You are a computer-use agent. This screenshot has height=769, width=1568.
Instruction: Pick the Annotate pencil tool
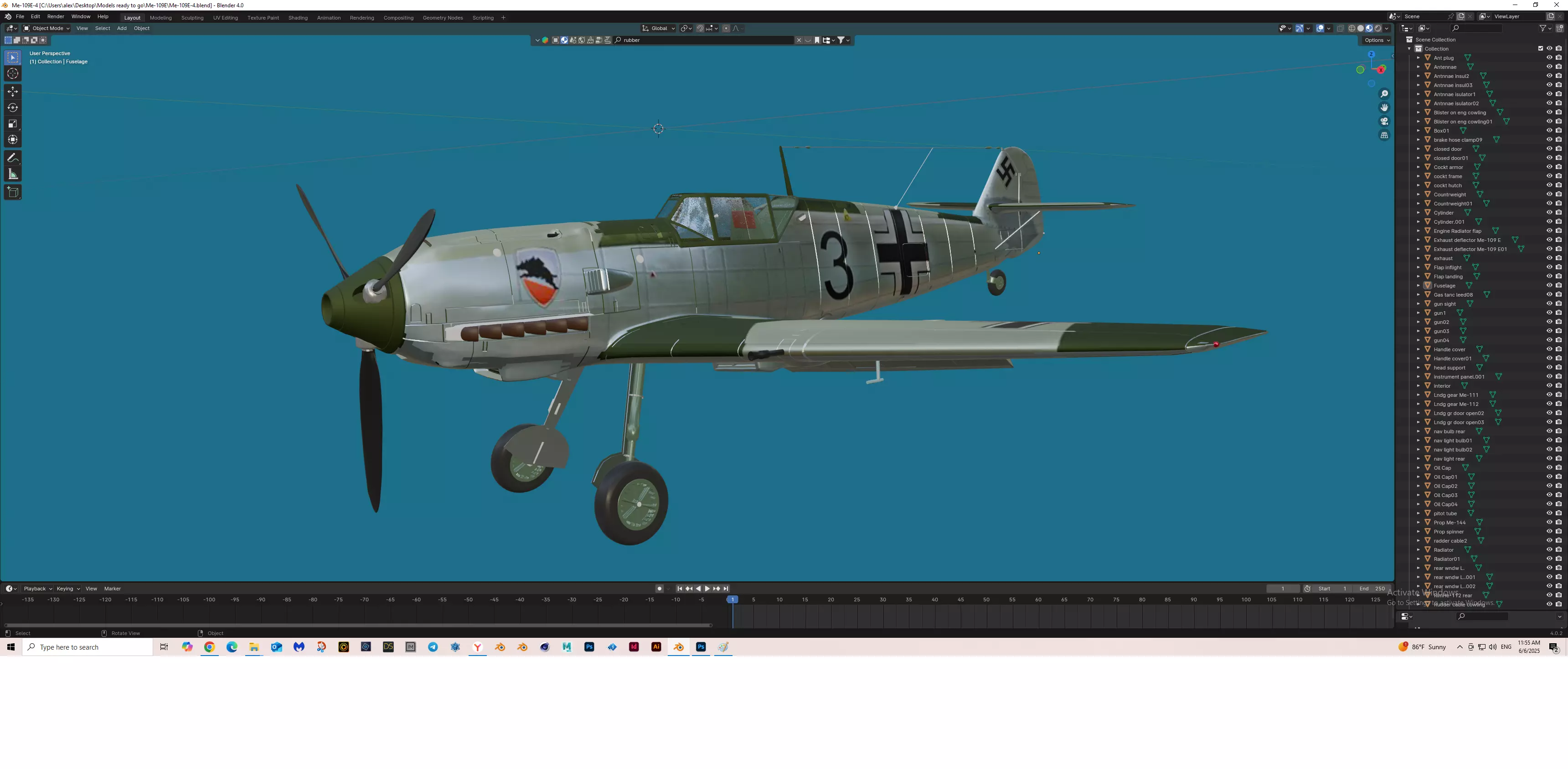[13, 158]
